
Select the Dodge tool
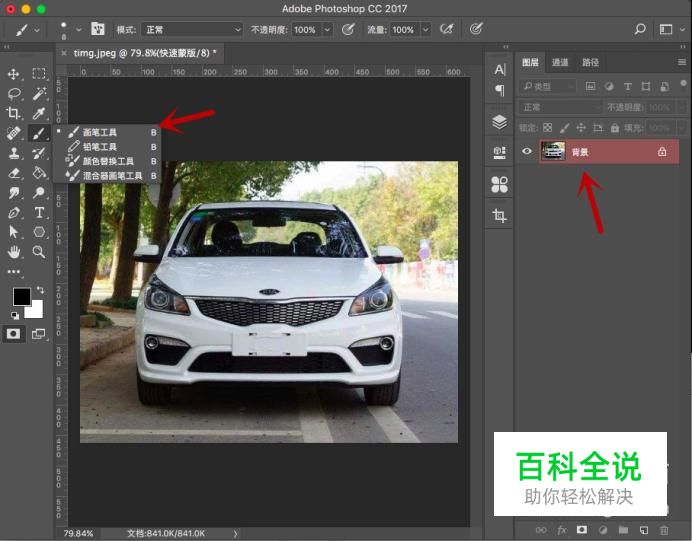(39, 193)
